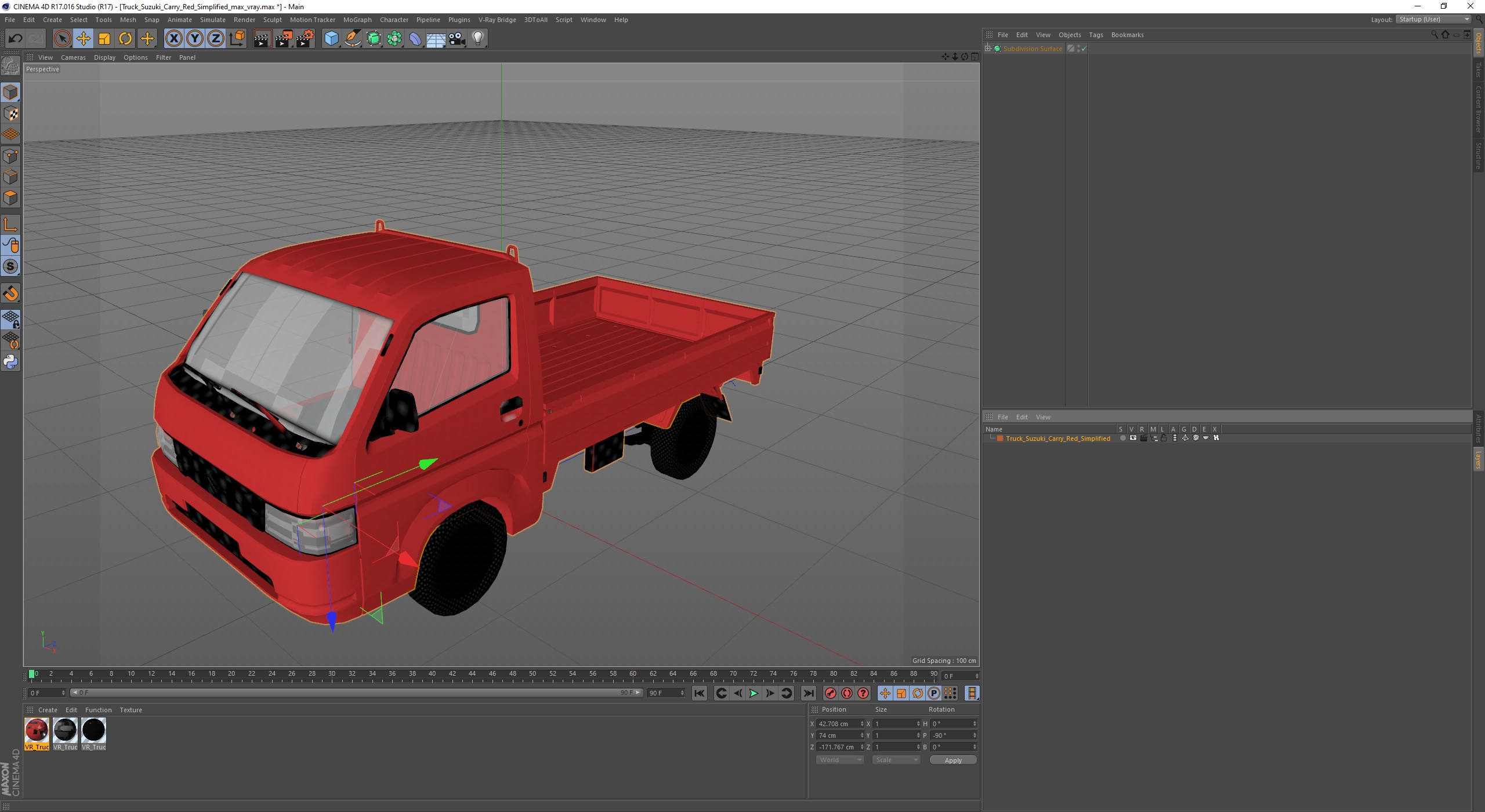1485x812 pixels.
Task: Select Texture mode checkerboard cube icon
Action: click(x=10, y=114)
